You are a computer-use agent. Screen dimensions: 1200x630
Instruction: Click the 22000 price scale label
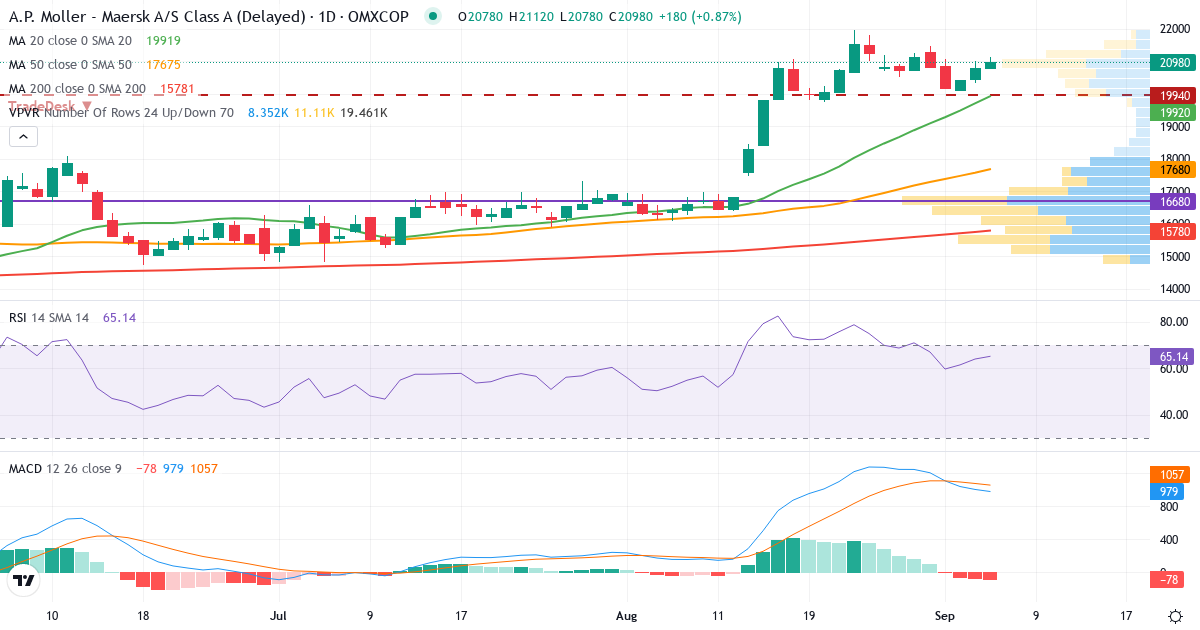[x=1176, y=31]
